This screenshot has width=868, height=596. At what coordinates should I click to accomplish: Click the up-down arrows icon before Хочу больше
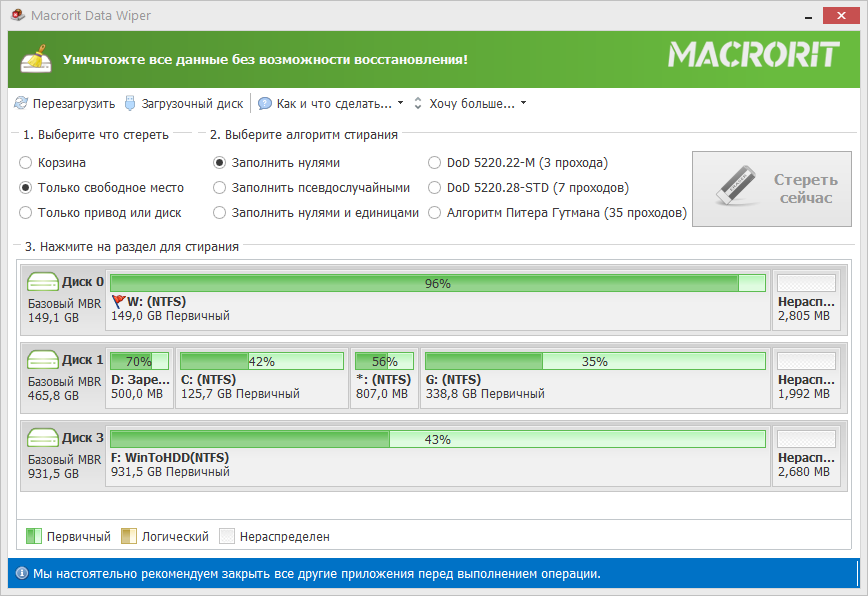pyautogui.click(x=418, y=103)
